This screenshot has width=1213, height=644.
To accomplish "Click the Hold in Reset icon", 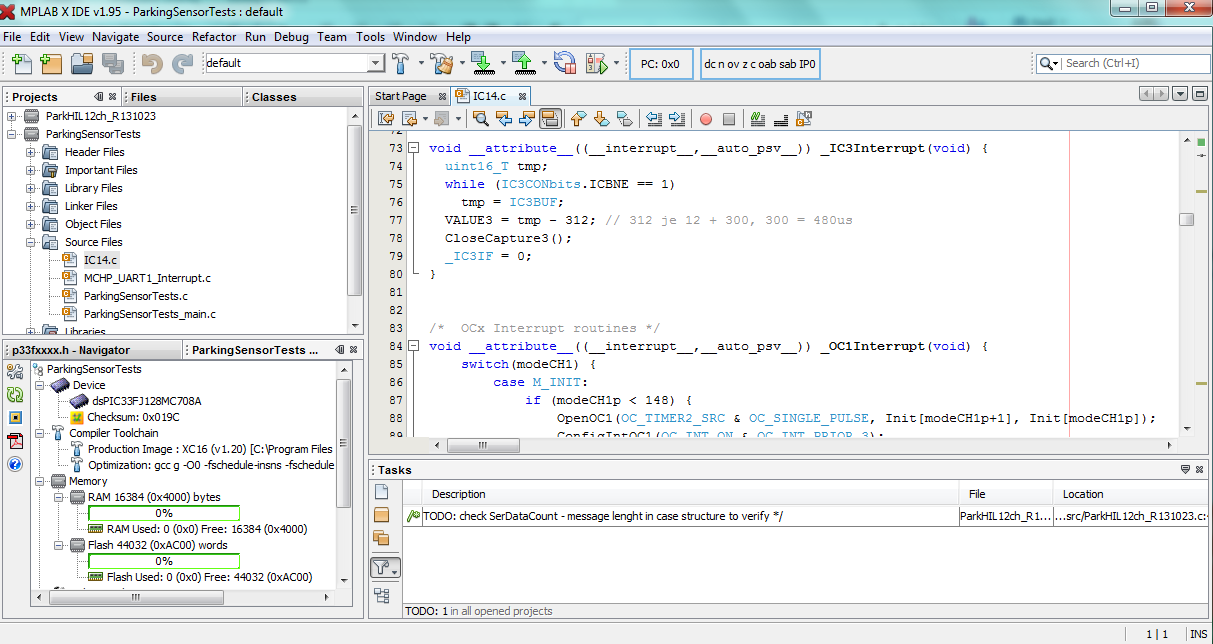I will (565, 63).
